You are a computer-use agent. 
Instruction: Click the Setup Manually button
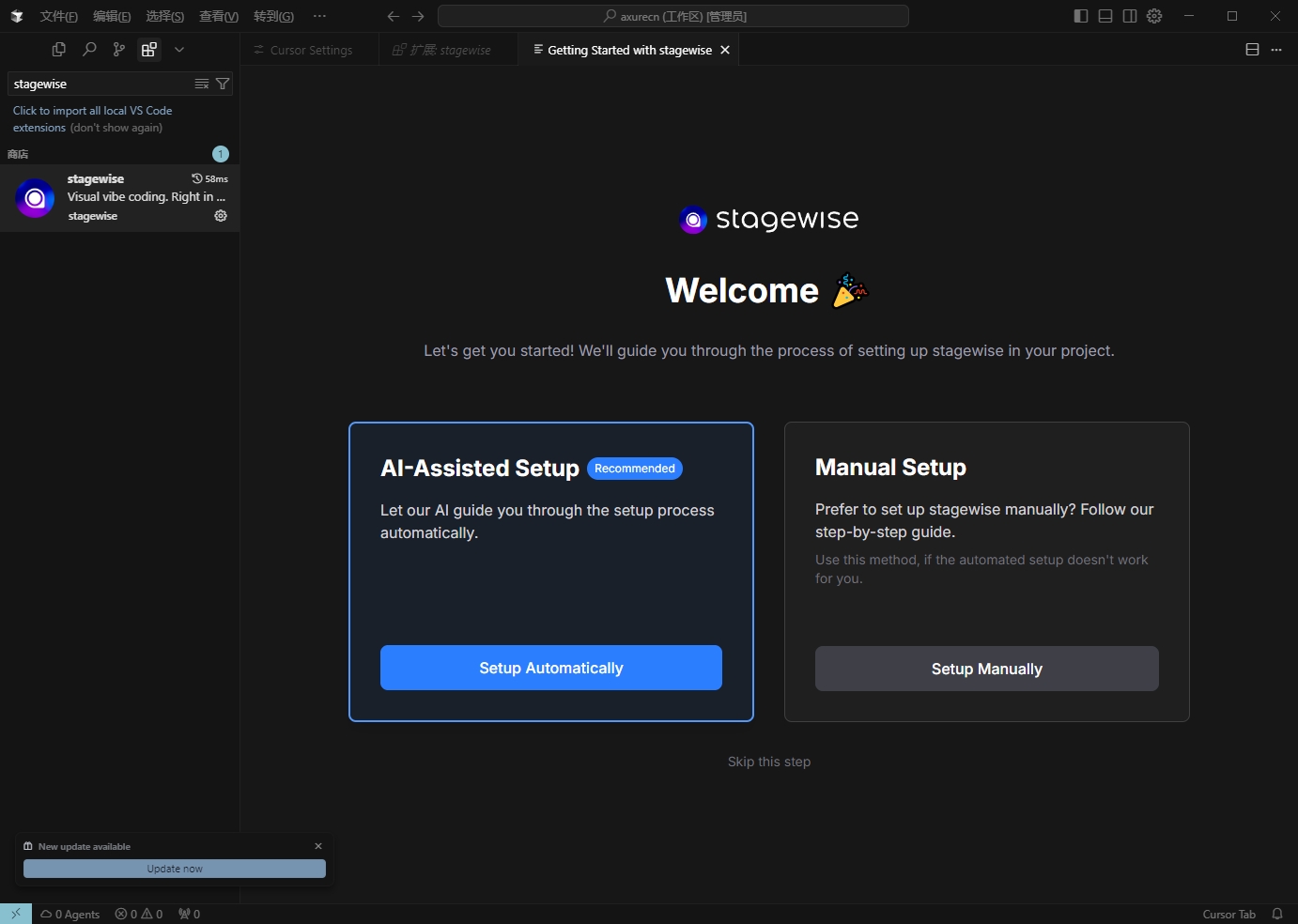coord(987,669)
